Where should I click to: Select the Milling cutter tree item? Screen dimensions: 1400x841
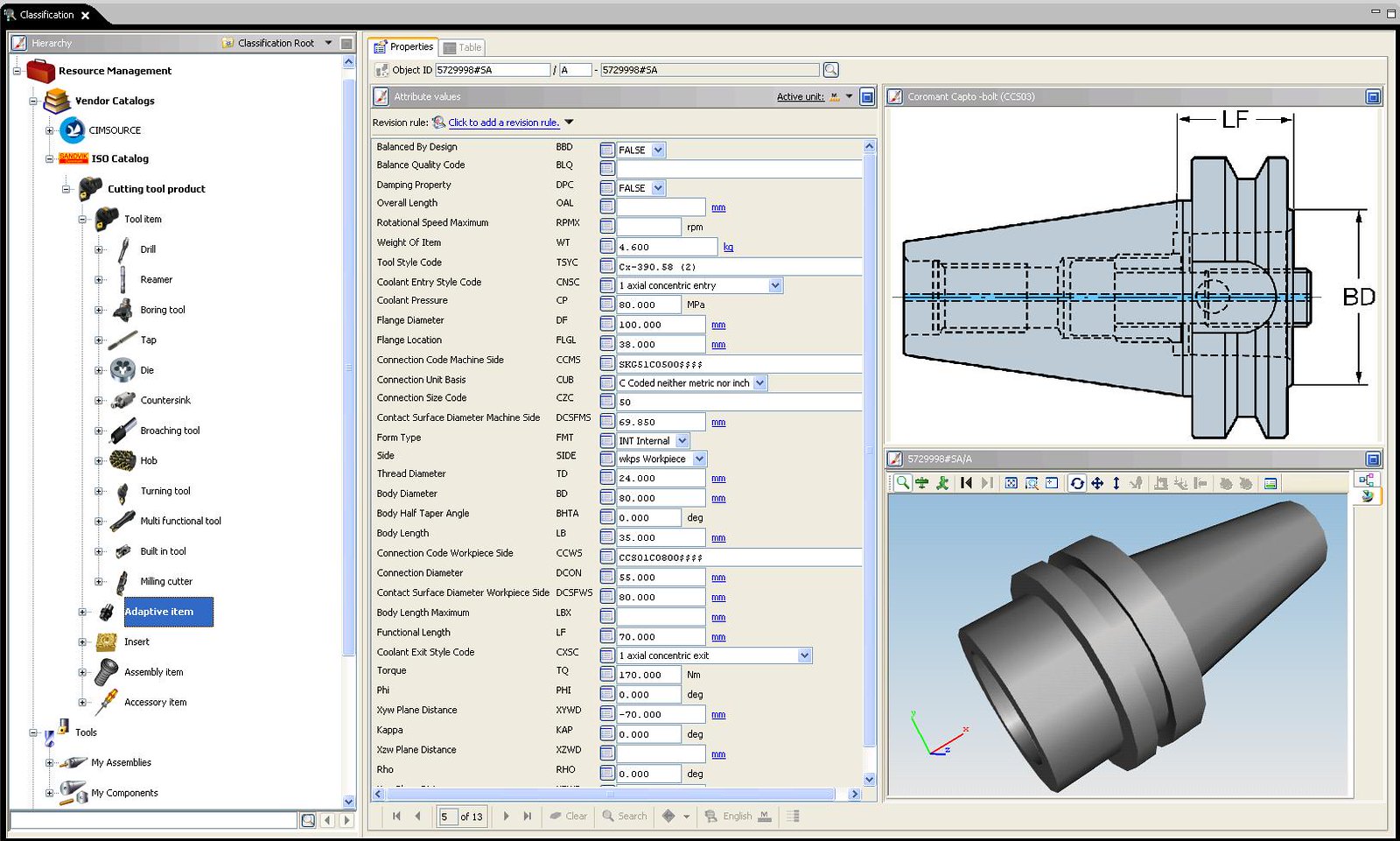pyautogui.click(x=165, y=581)
